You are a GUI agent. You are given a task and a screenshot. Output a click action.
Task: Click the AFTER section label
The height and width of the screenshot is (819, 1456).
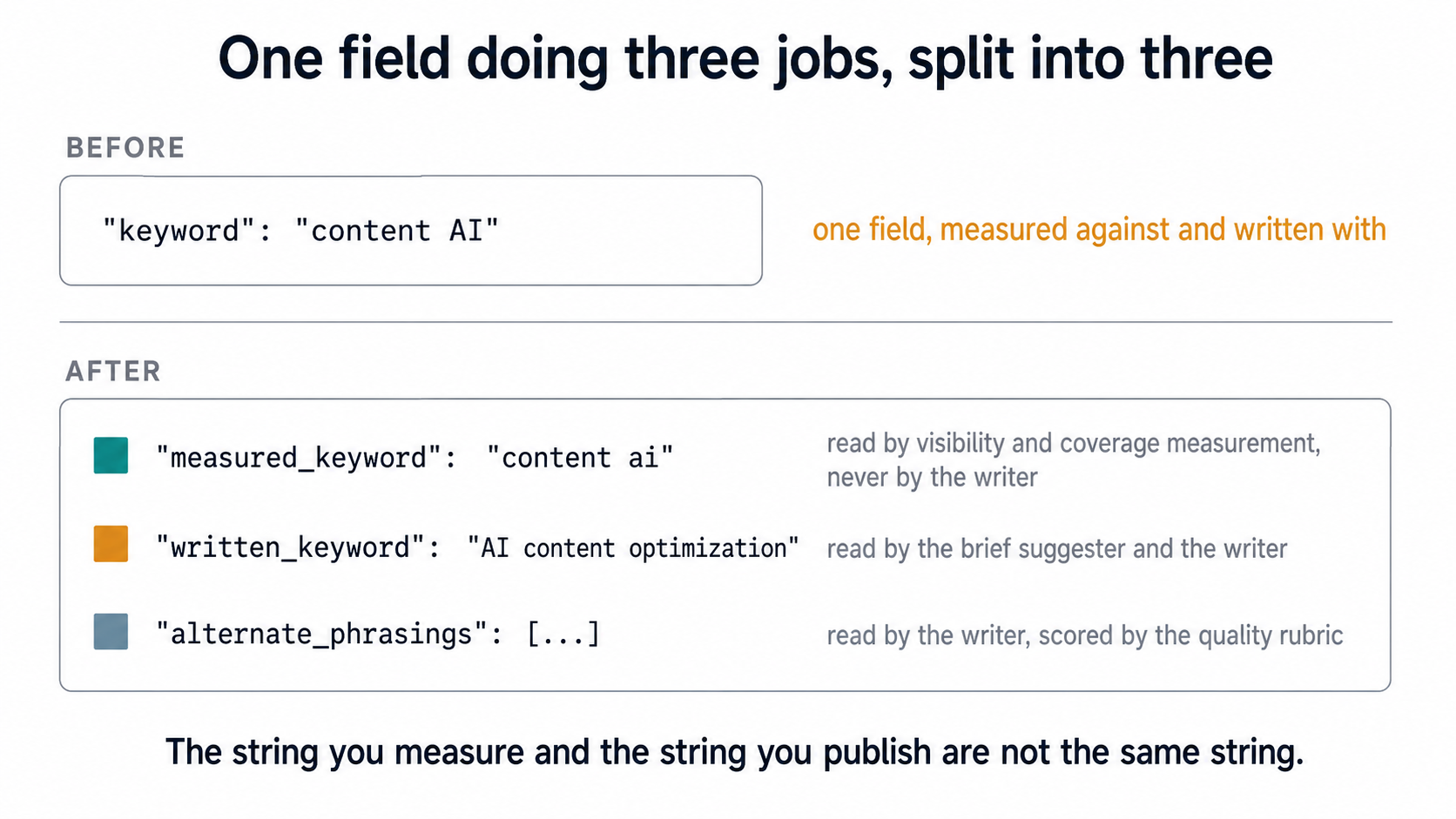click(x=113, y=372)
